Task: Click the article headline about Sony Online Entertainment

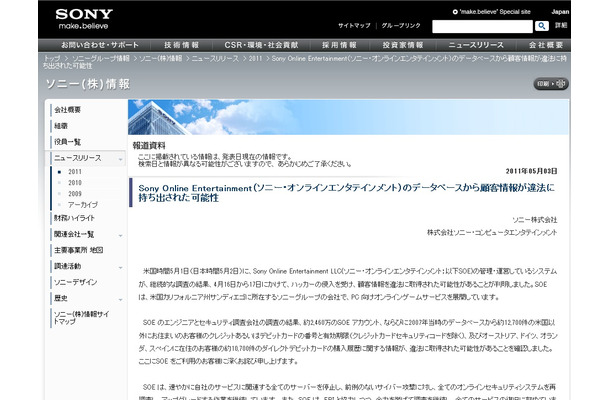Action: click(346, 193)
